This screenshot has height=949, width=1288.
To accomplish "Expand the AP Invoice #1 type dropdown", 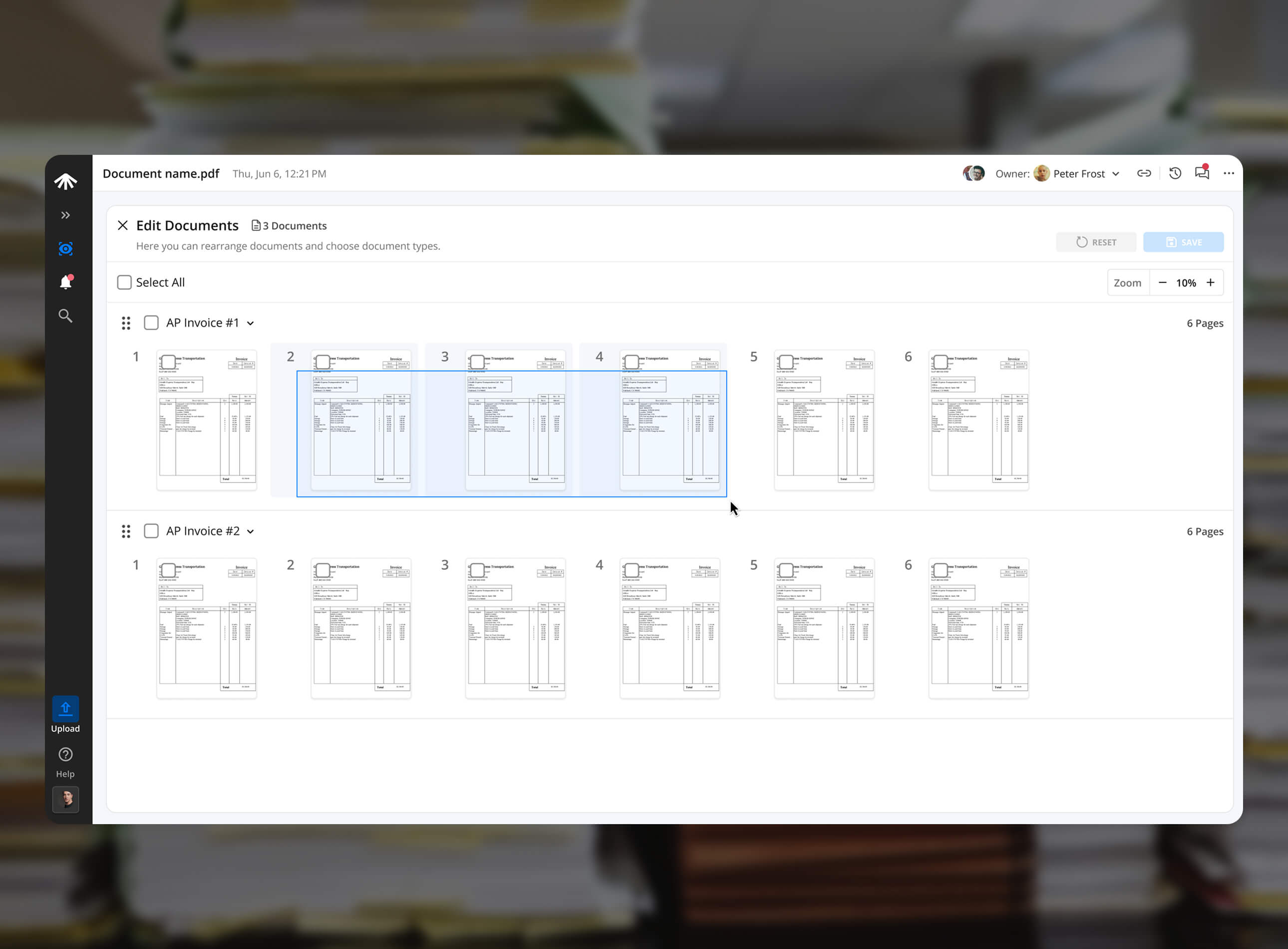I will 251,324.
